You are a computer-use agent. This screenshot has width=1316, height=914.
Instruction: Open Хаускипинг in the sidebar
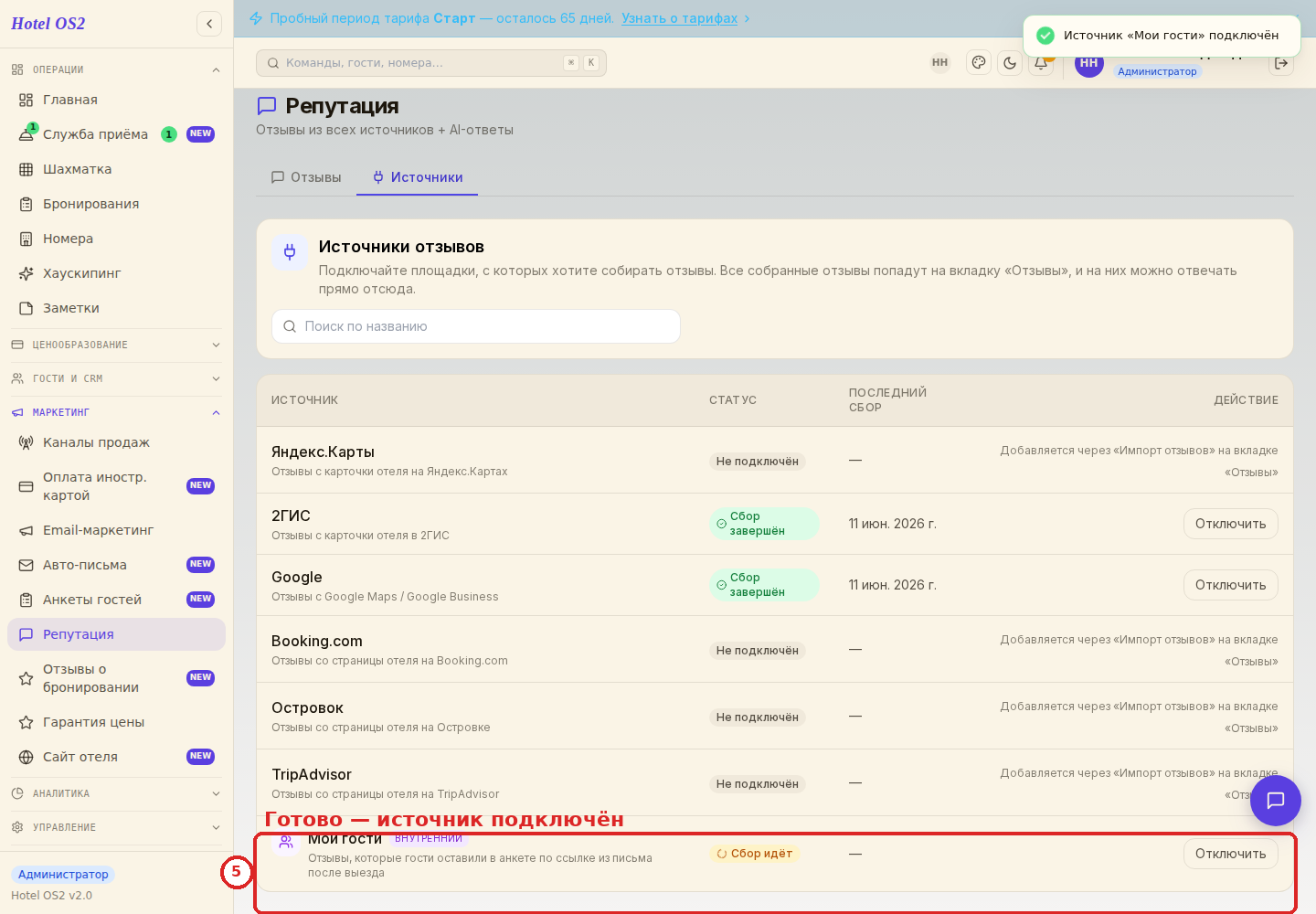116,273
